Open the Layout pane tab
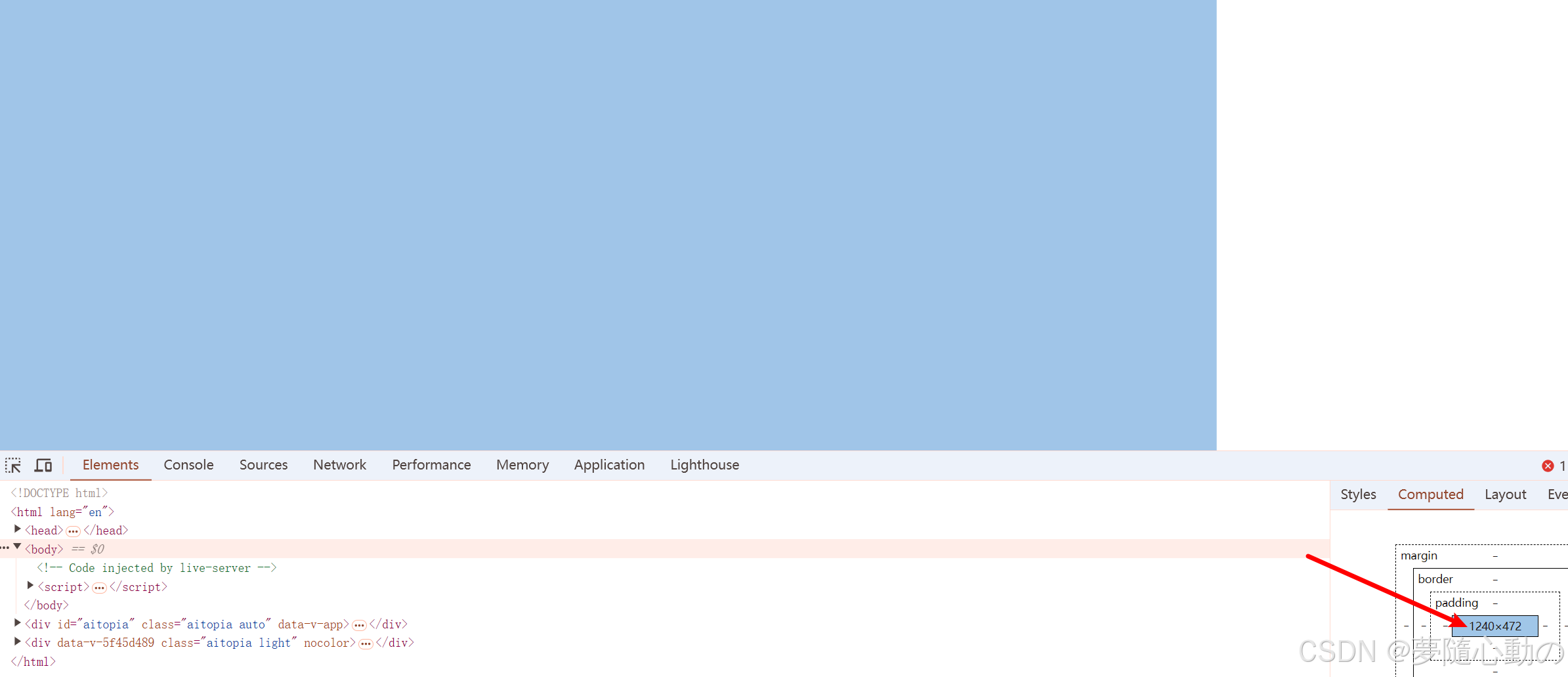1568x677 pixels. pos(1505,494)
